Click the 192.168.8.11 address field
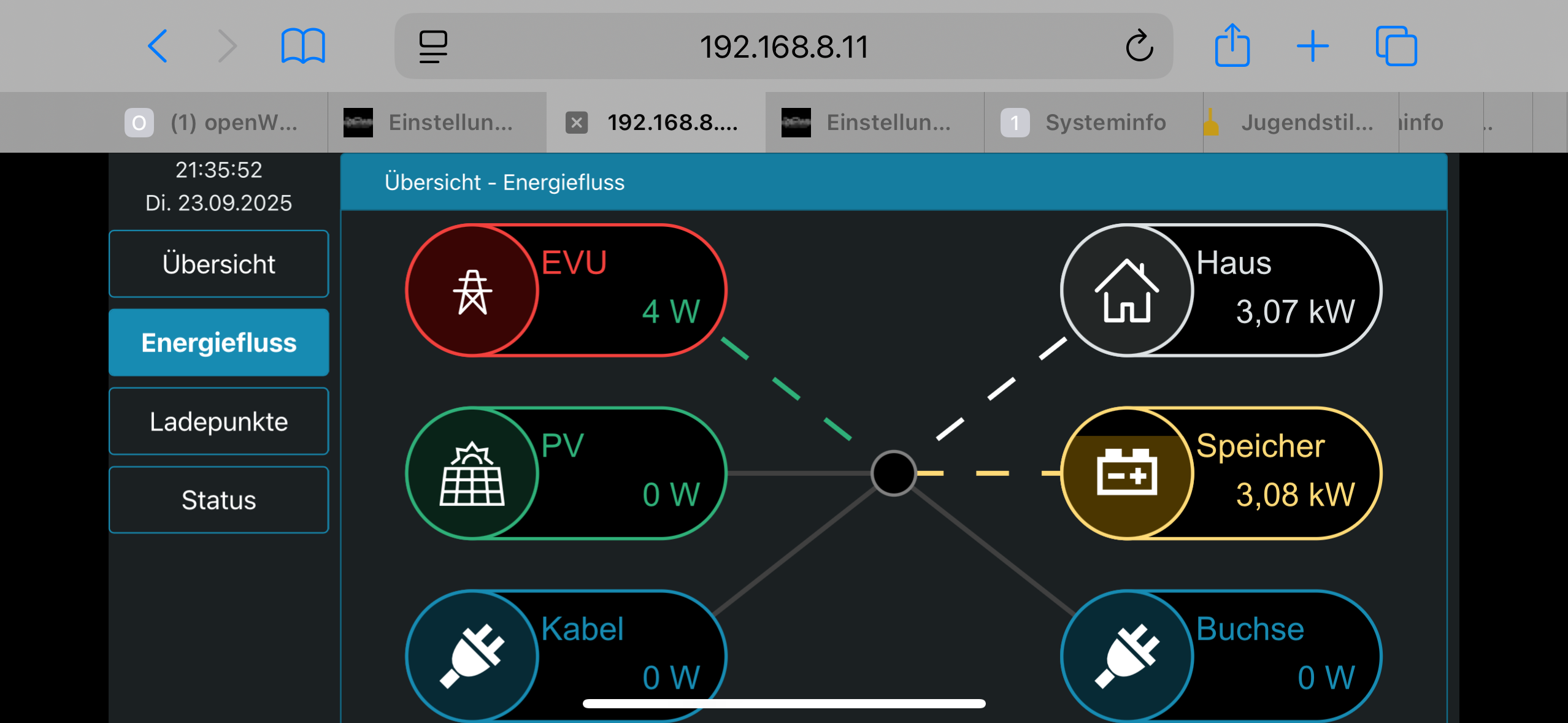1568x723 pixels. 783,46
